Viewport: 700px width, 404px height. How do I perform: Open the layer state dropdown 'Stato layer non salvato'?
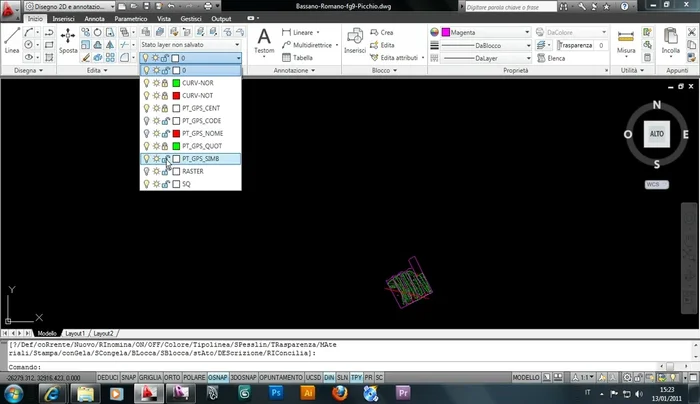pyautogui.click(x=190, y=45)
